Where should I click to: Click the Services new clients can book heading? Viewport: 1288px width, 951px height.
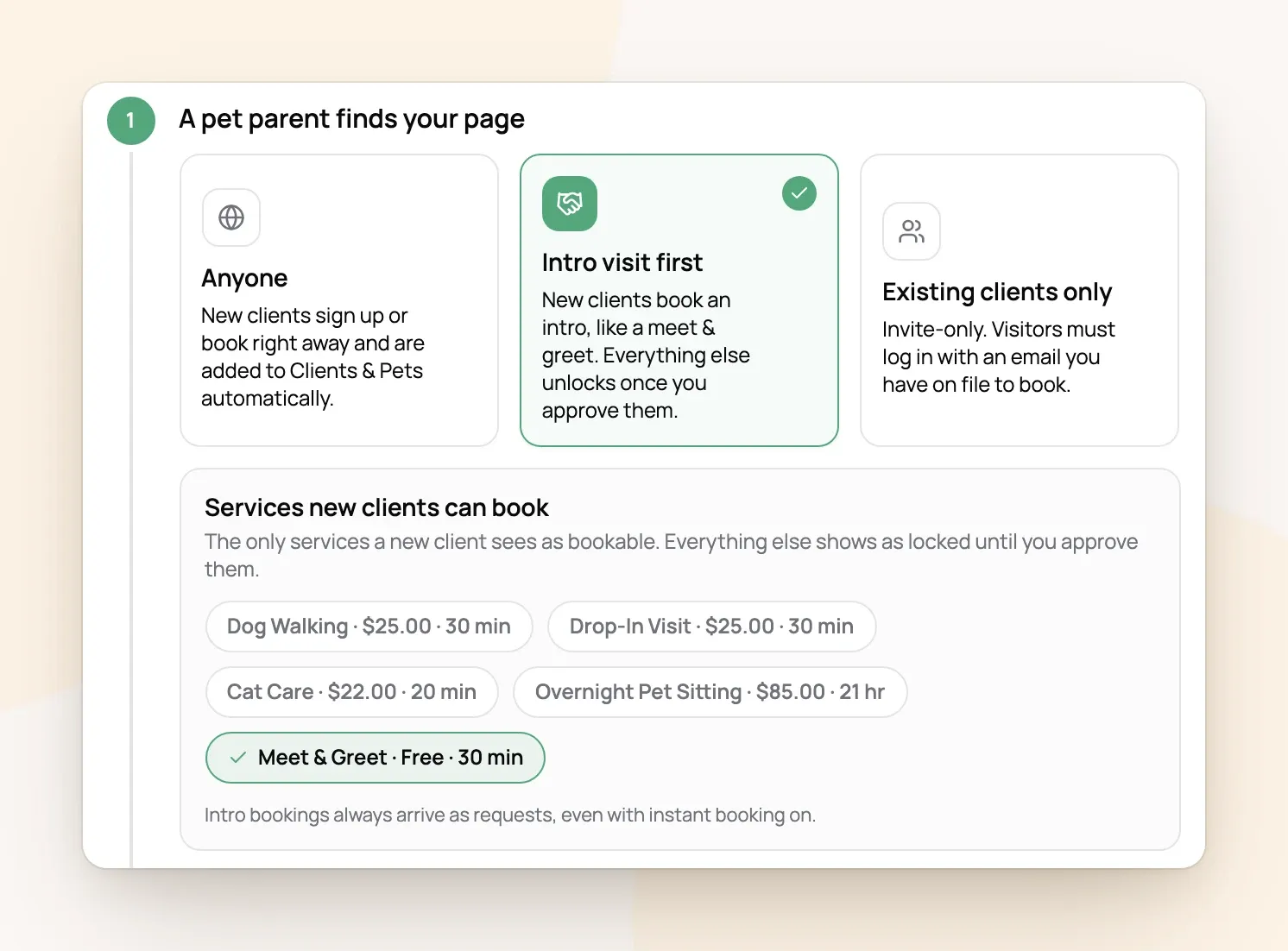[376, 507]
